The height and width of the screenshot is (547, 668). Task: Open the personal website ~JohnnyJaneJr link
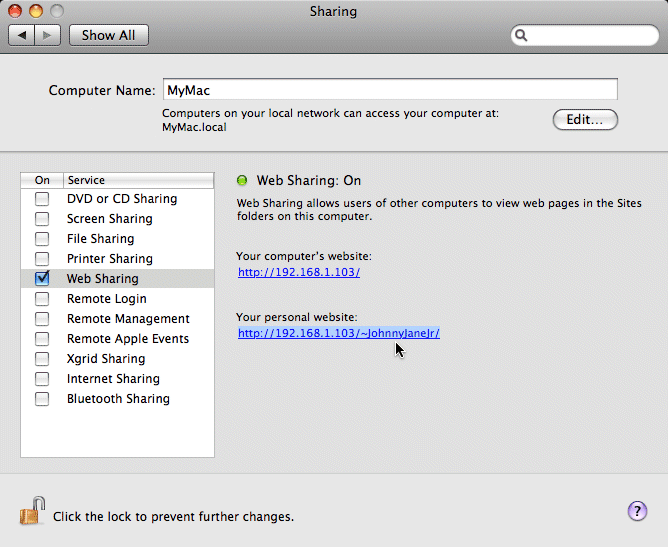(x=338, y=333)
